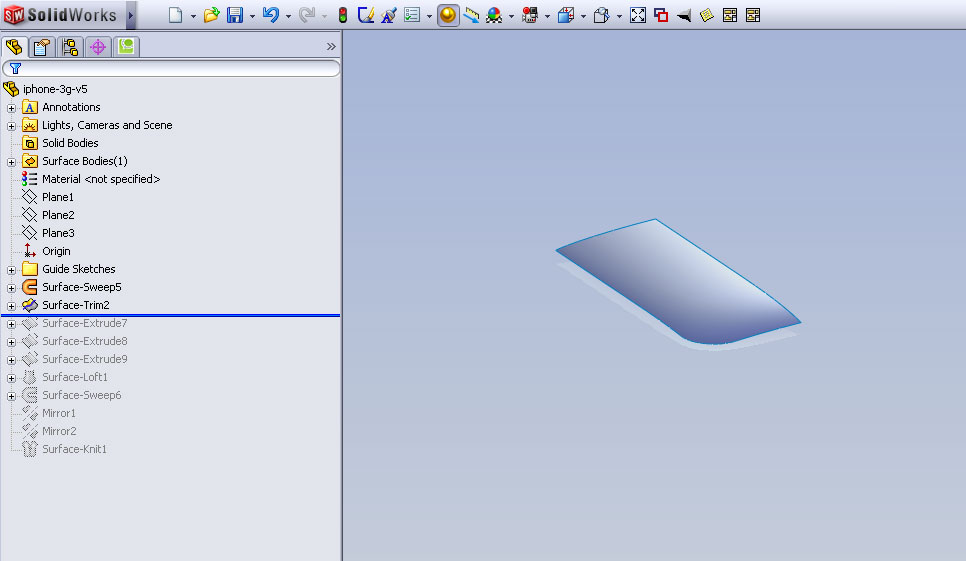Click the yellow sticky note icon
Viewport: 966px width, 561px height.
point(707,15)
